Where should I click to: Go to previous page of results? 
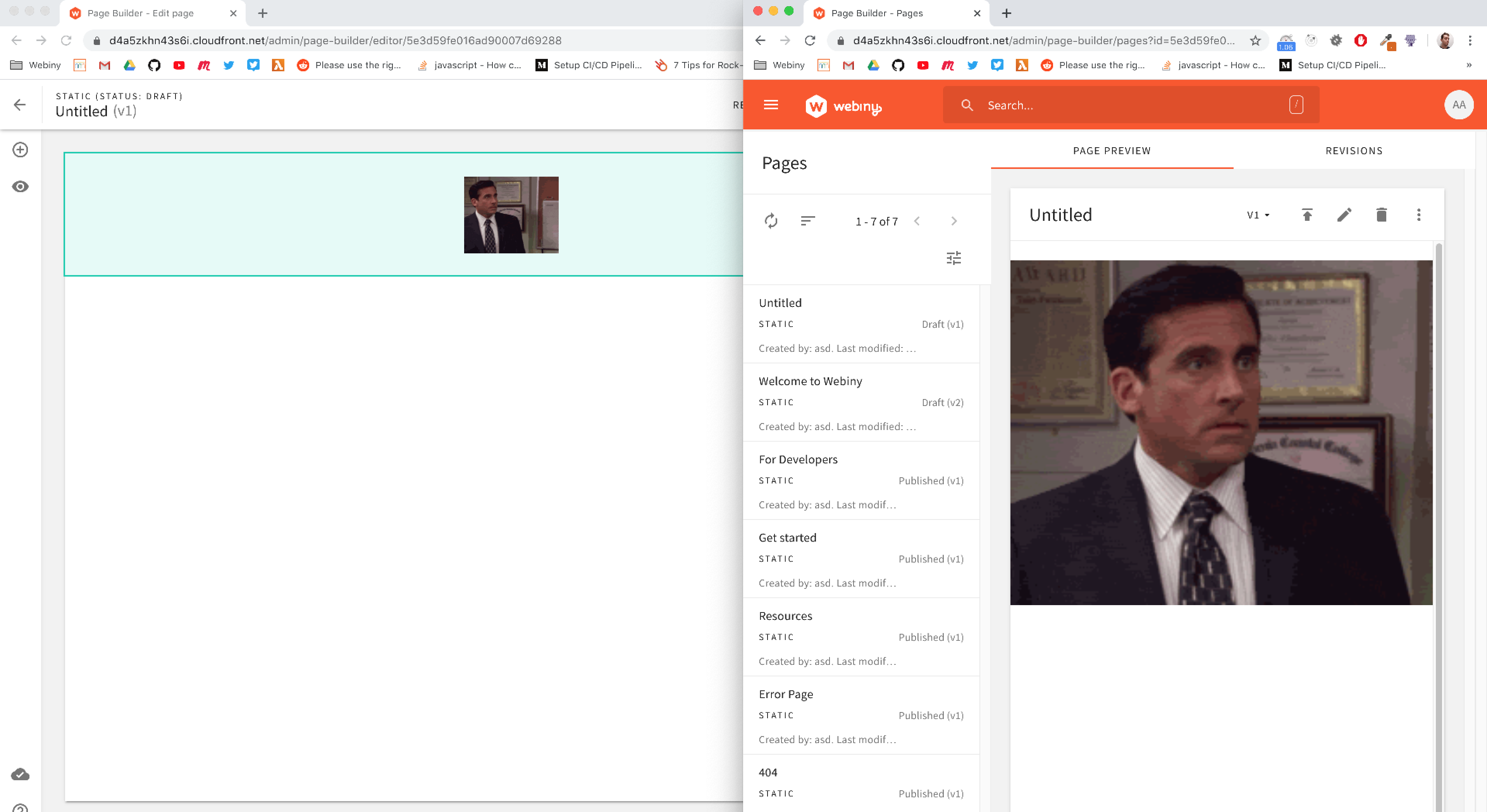click(x=917, y=221)
